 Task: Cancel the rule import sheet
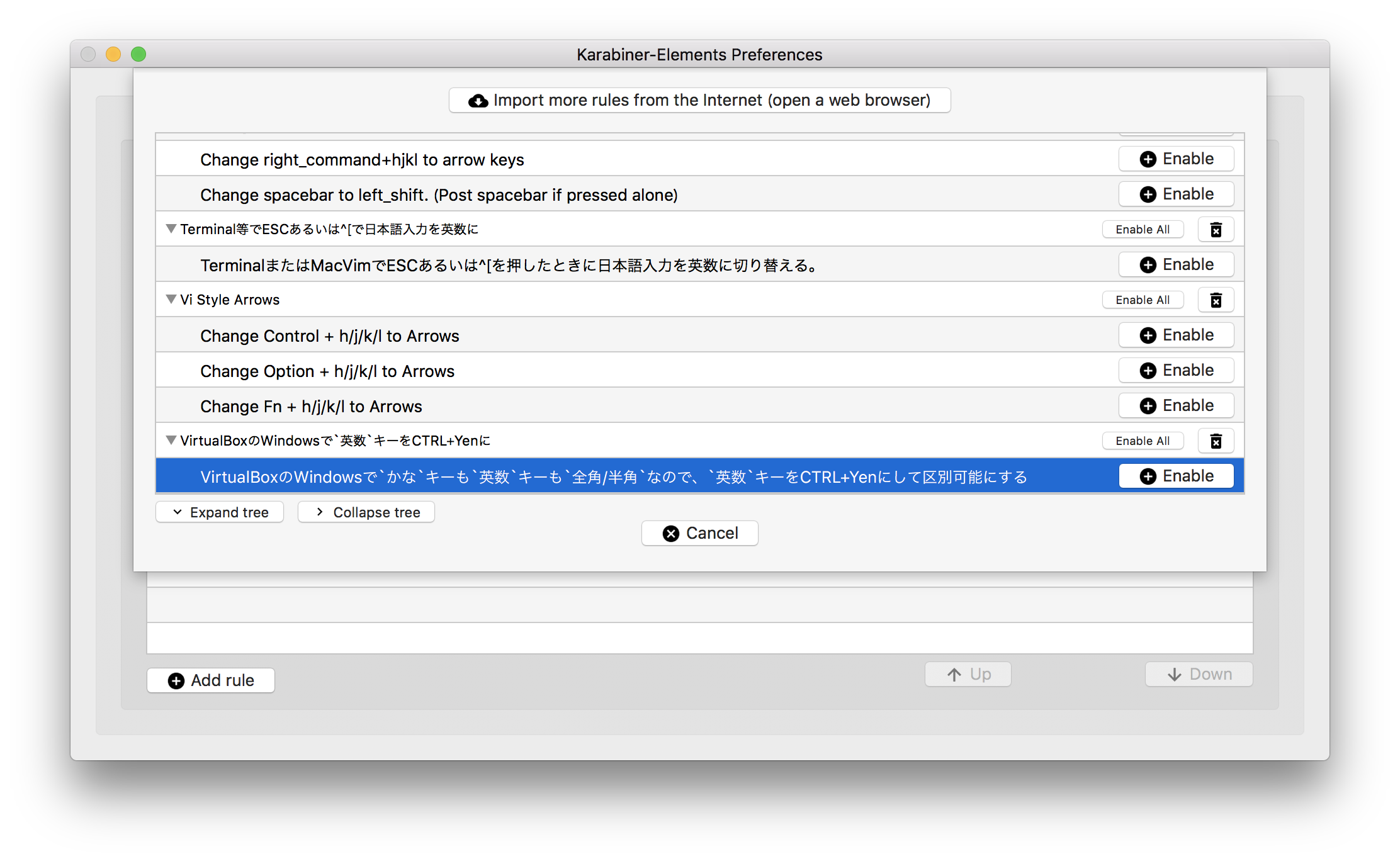[699, 533]
